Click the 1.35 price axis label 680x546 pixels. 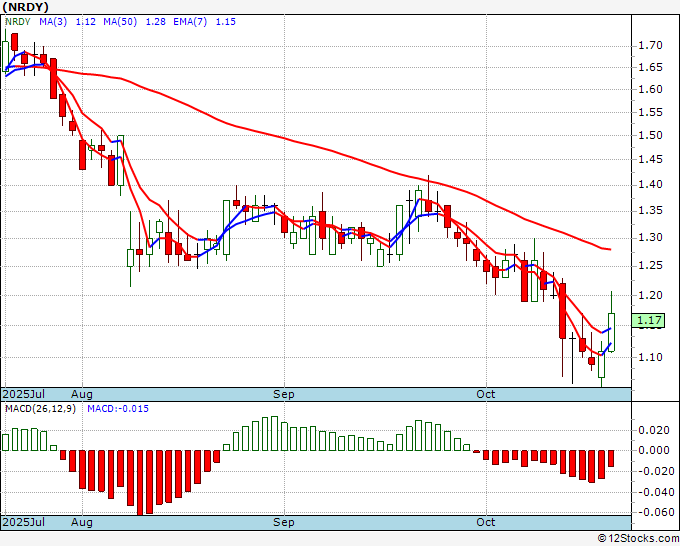[650, 211]
